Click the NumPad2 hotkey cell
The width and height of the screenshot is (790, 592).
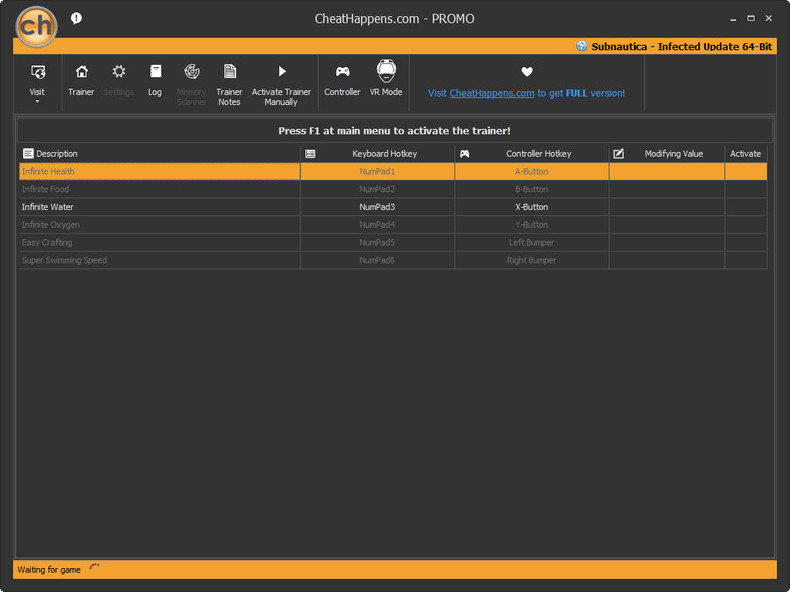[377, 189]
